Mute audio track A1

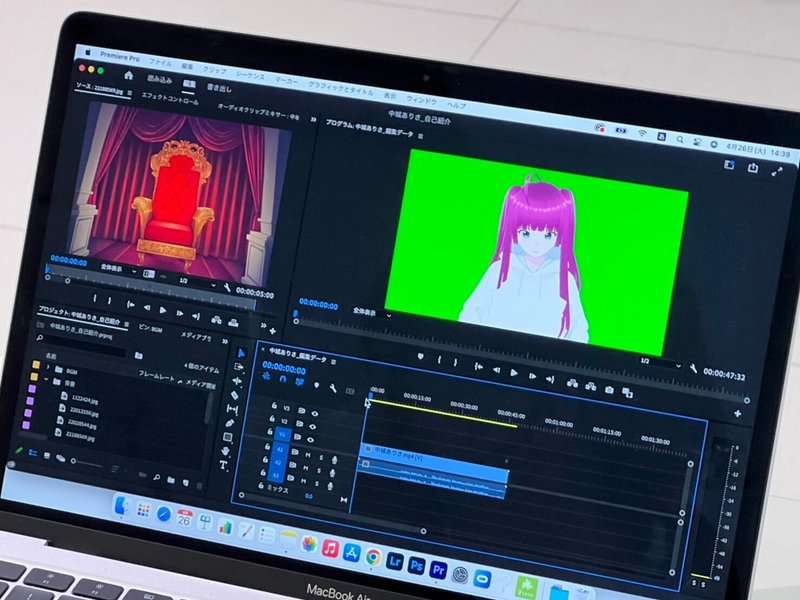coord(308,455)
